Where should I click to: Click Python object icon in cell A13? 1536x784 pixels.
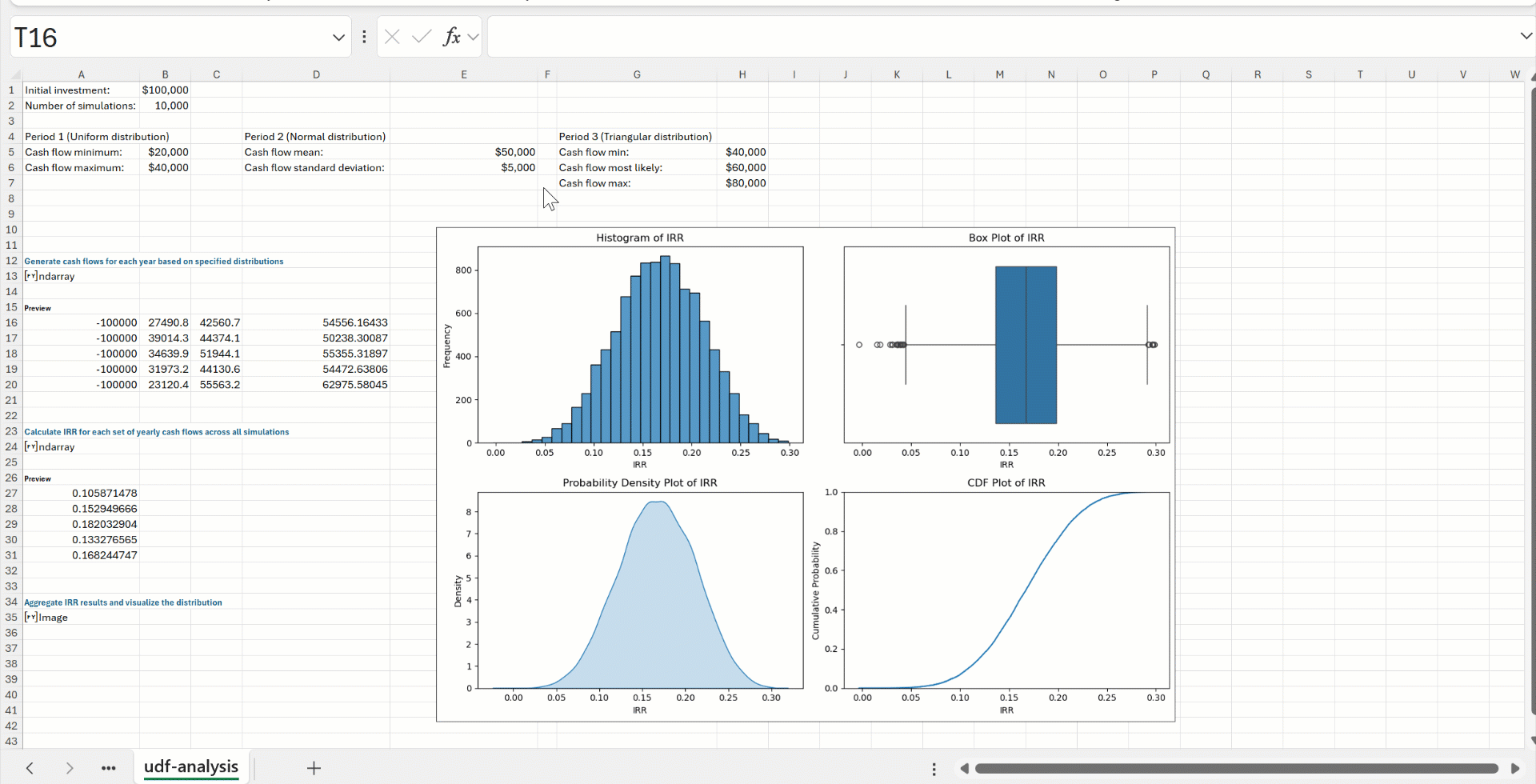(x=31, y=276)
